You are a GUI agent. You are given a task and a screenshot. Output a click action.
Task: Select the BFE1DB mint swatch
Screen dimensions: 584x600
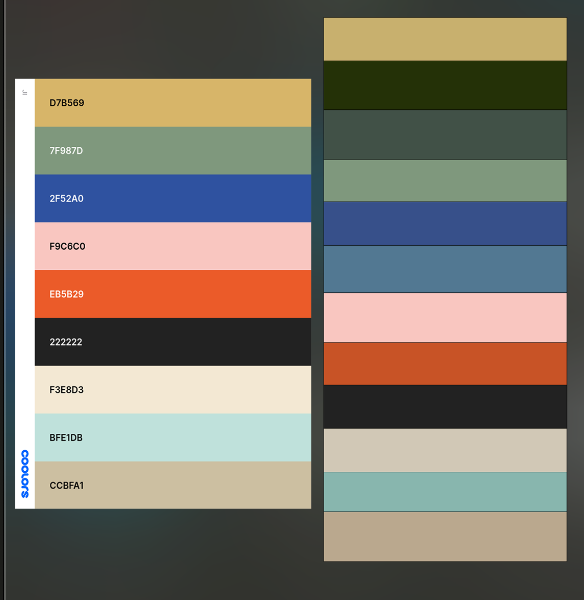(173, 437)
